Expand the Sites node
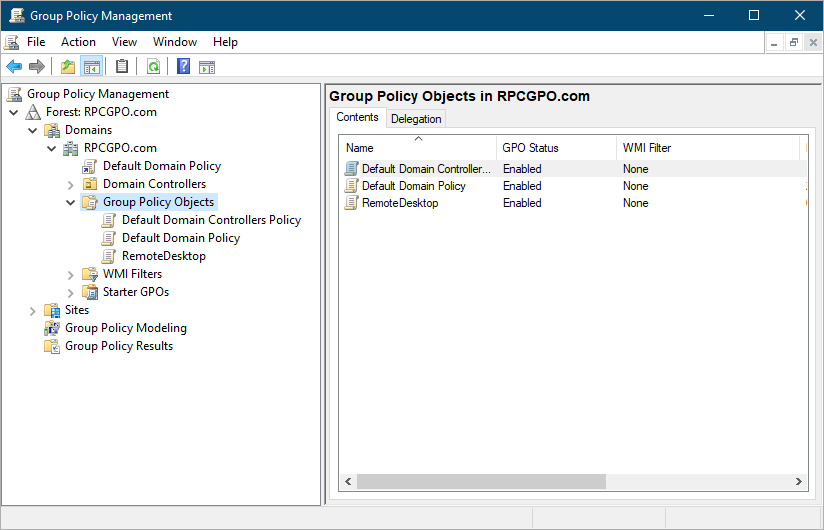Viewport: 824px width, 530px height. [33, 310]
